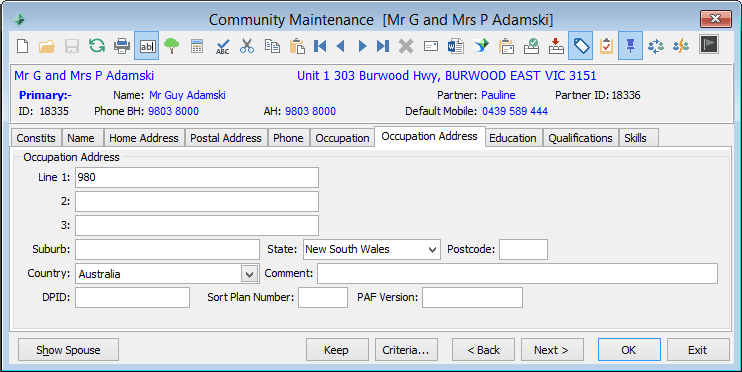Click the green gem with blue swoosh icon

[x=481, y=46]
